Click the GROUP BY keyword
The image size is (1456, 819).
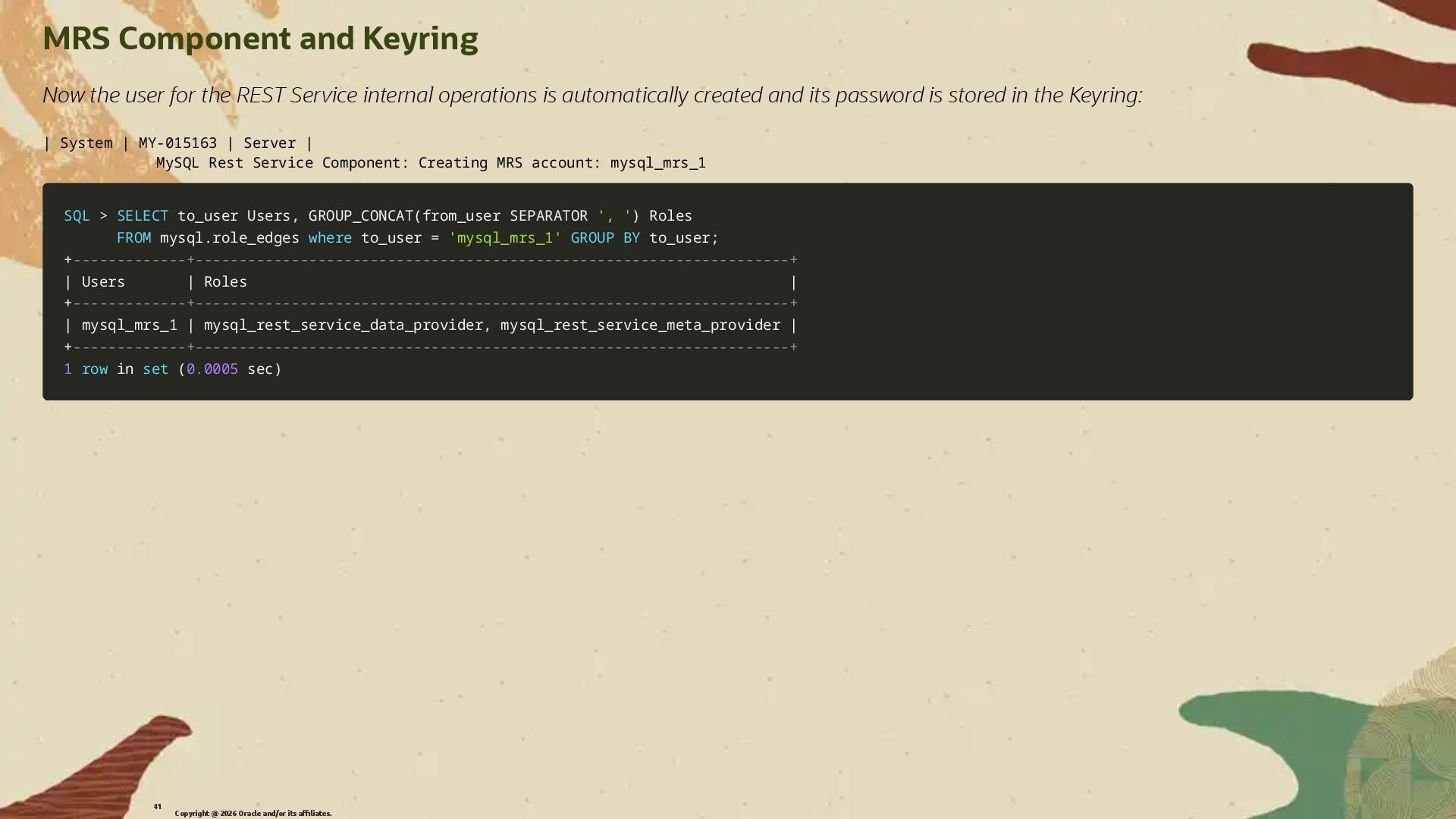pos(604,238)
